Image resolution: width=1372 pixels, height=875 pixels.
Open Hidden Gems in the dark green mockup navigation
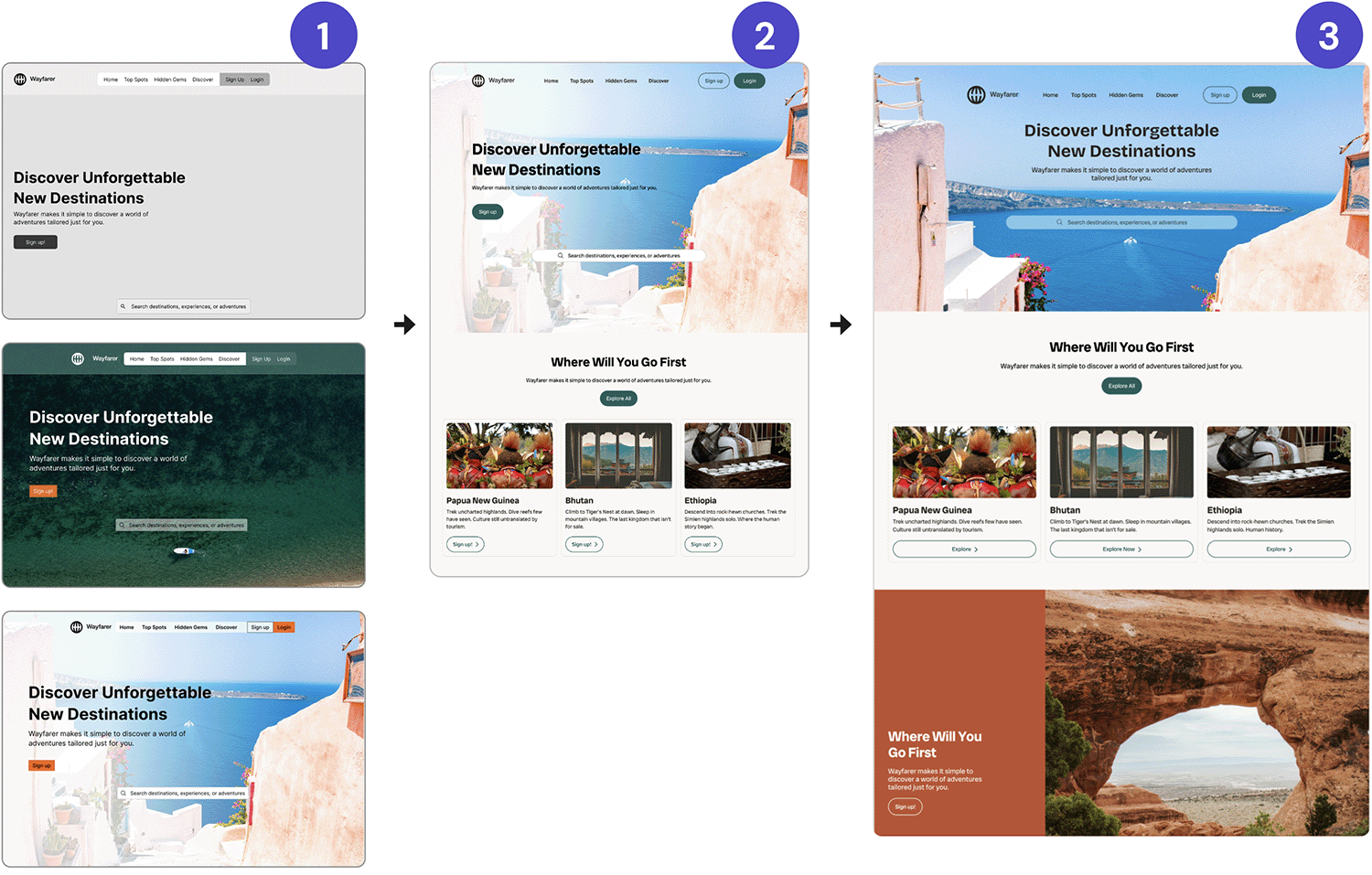pos(196,359)
